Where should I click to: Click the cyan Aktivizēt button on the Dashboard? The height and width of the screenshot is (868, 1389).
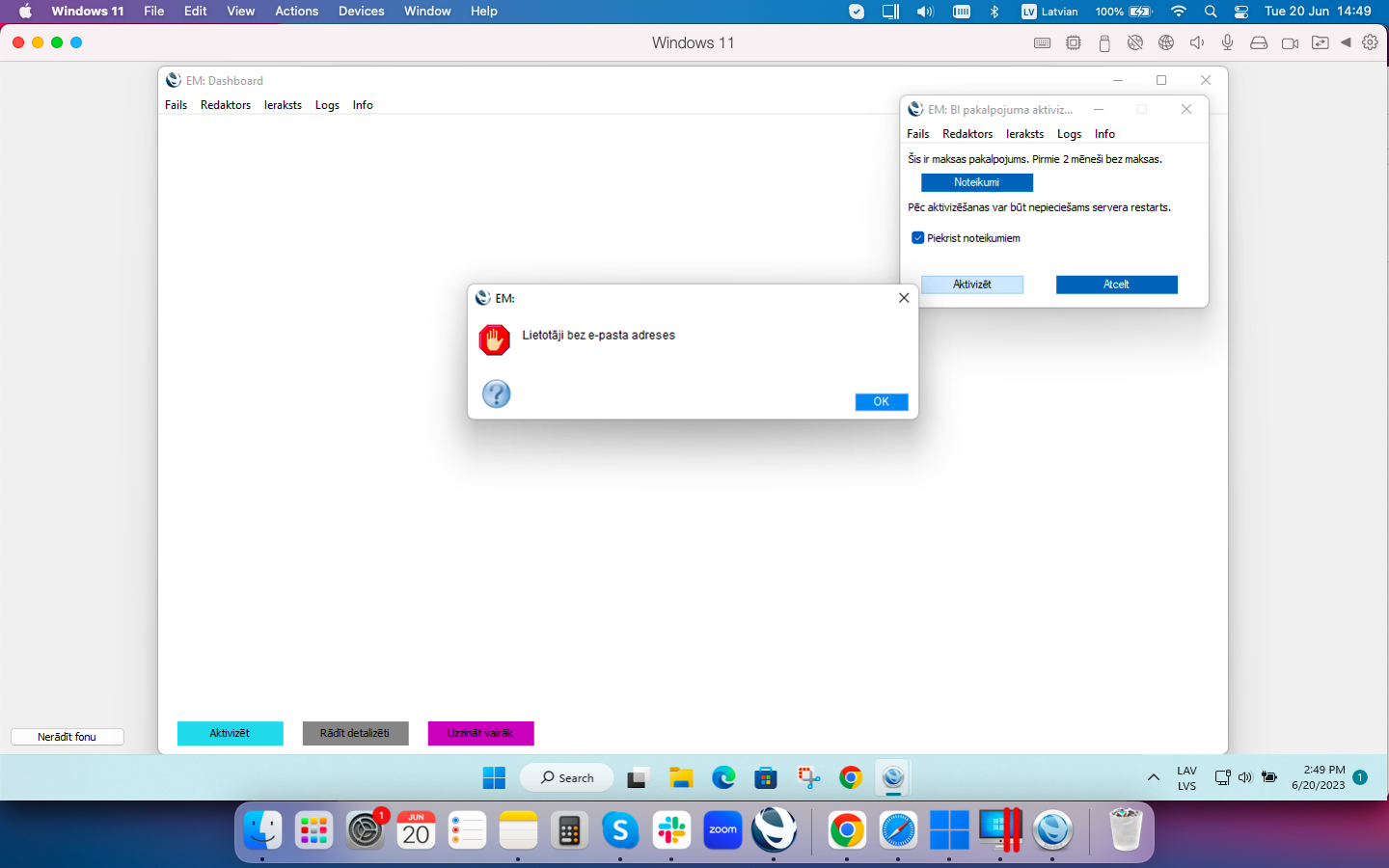230,733
